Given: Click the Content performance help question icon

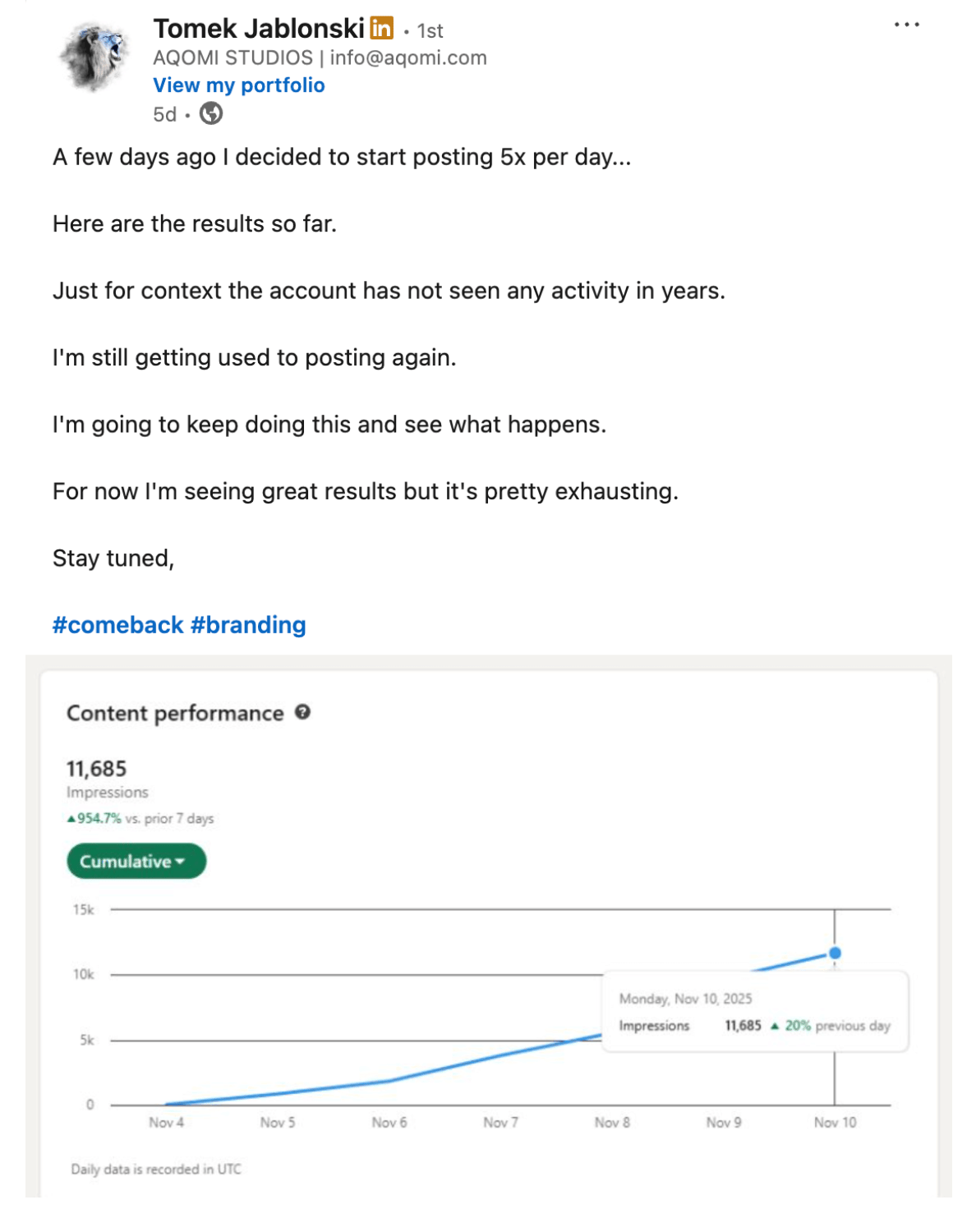Looking at the screenshot, I should point(302,712).
